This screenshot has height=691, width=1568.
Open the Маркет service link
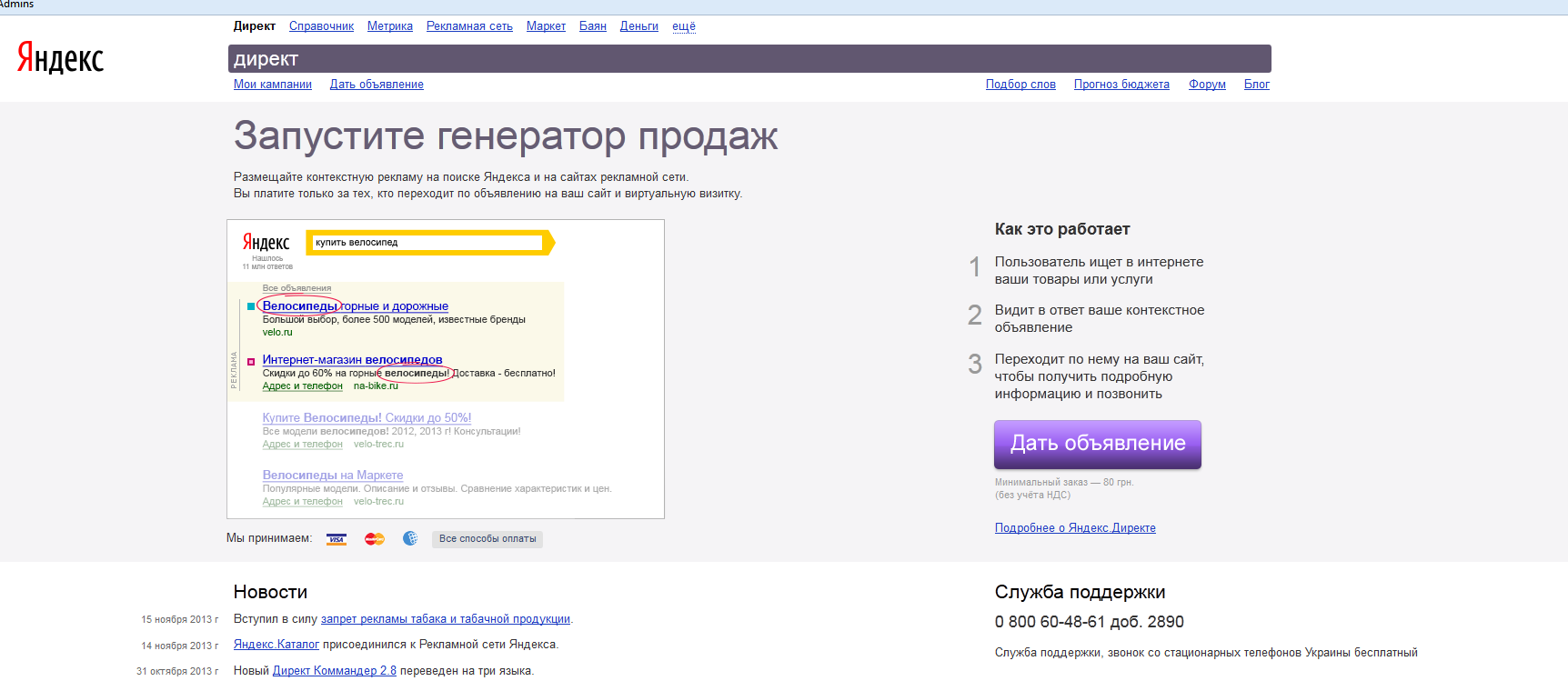546,26
